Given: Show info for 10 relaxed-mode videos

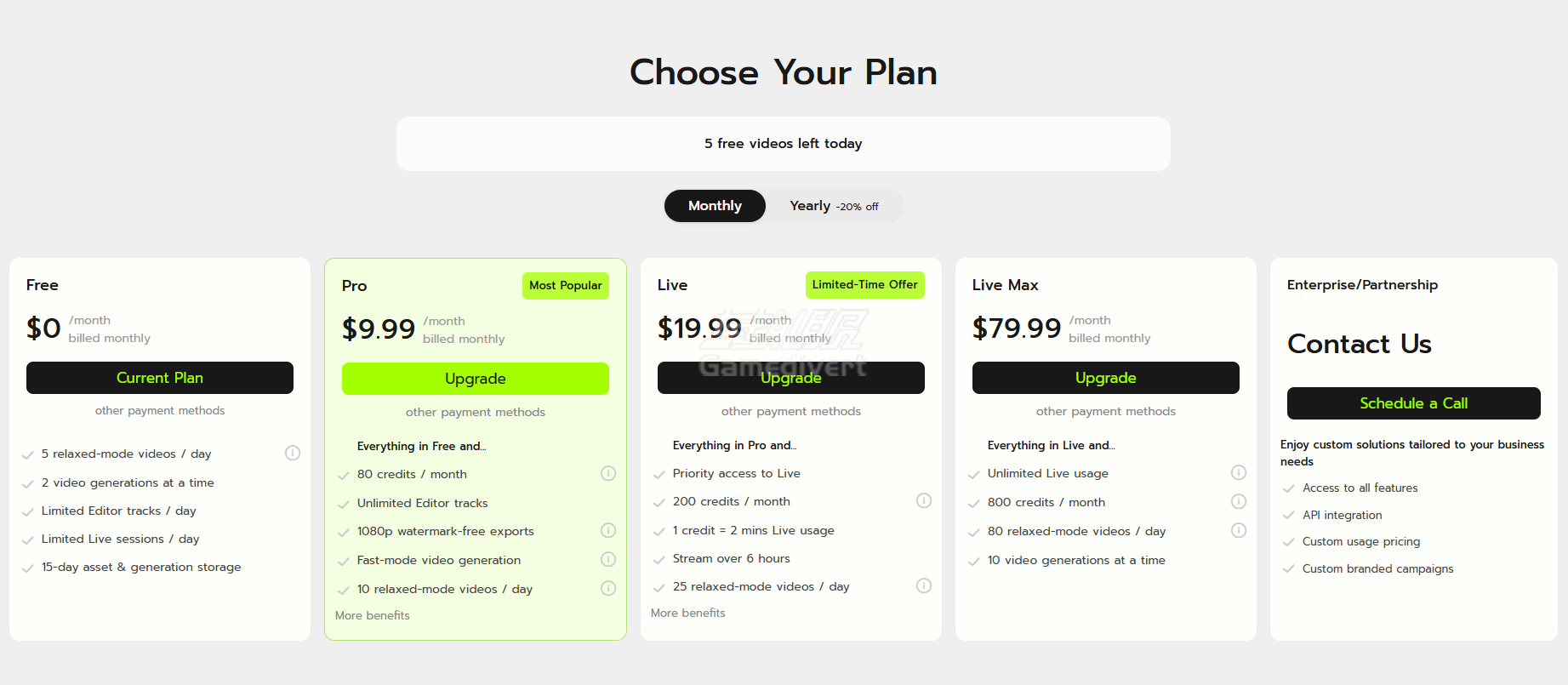Looking at the screenshot, I should coord(608,588).
